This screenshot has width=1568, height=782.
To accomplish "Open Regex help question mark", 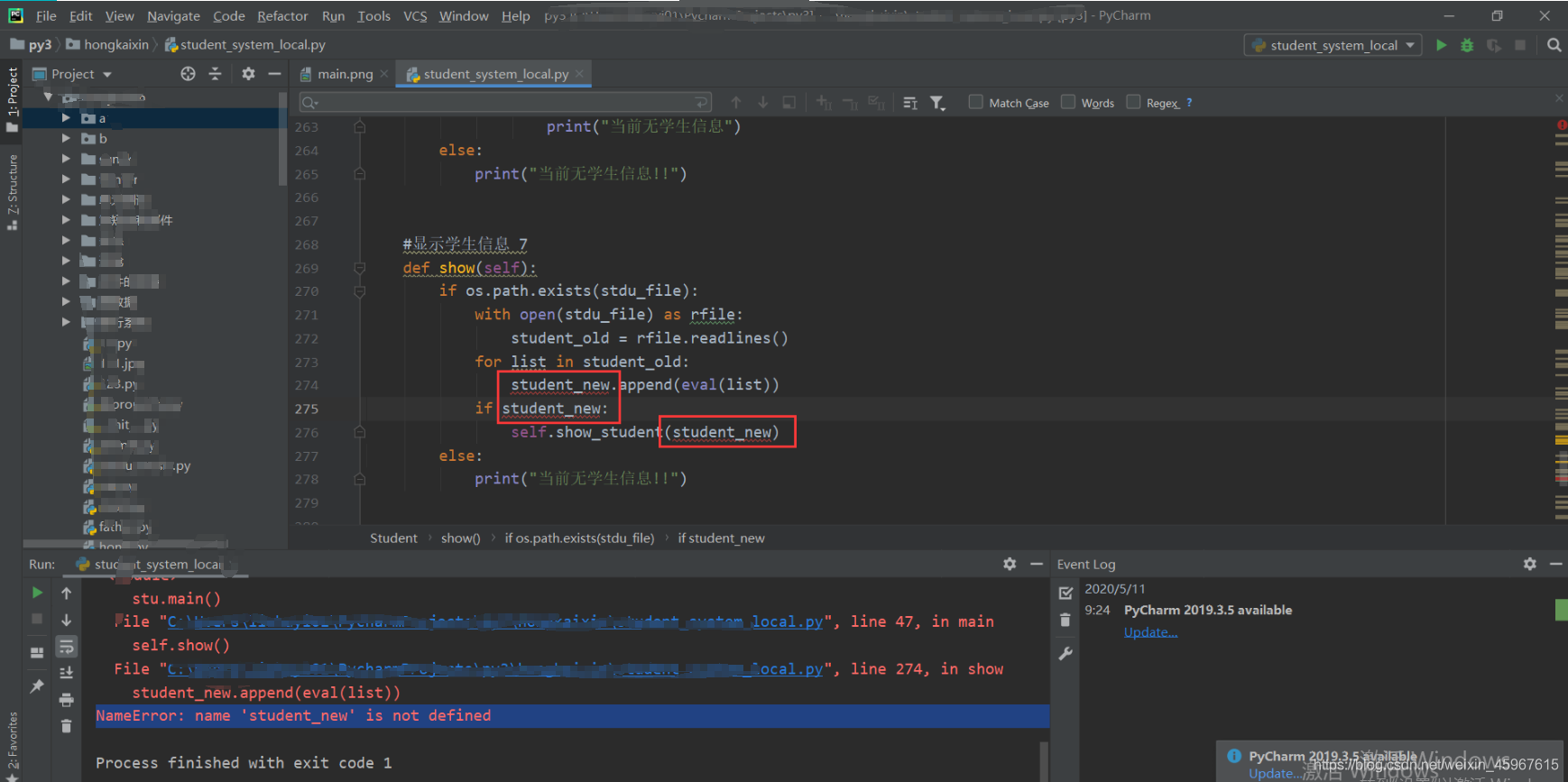I will [x=1189, y=103].
